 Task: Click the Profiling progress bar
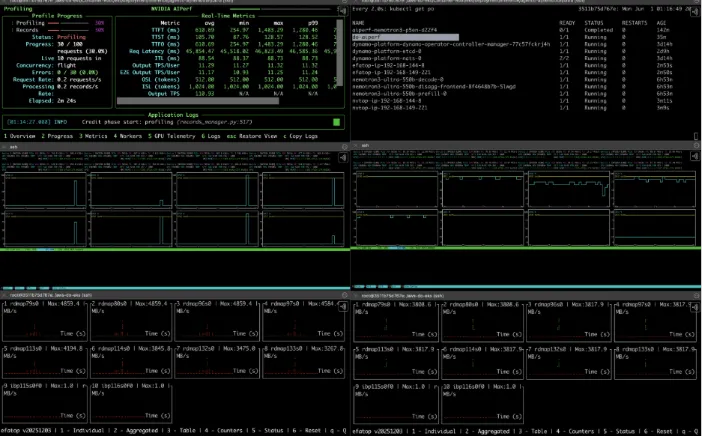click(x=69, y=23)
